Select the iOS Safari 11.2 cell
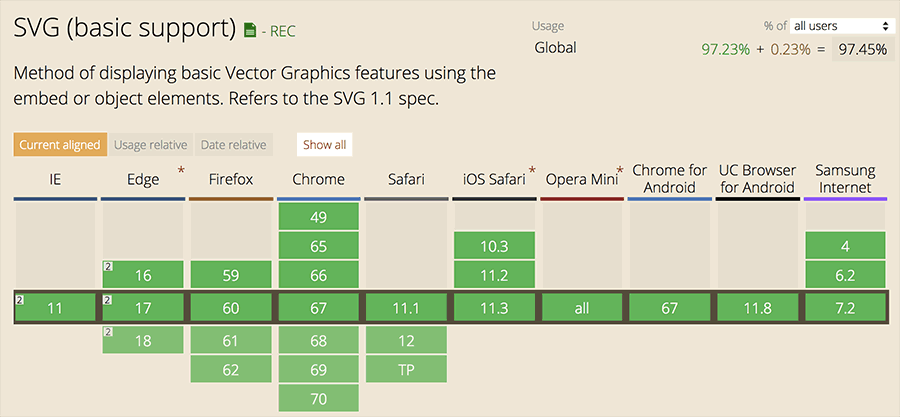The width and height of the screenshot is (900, 417). [x=494, y=275]
